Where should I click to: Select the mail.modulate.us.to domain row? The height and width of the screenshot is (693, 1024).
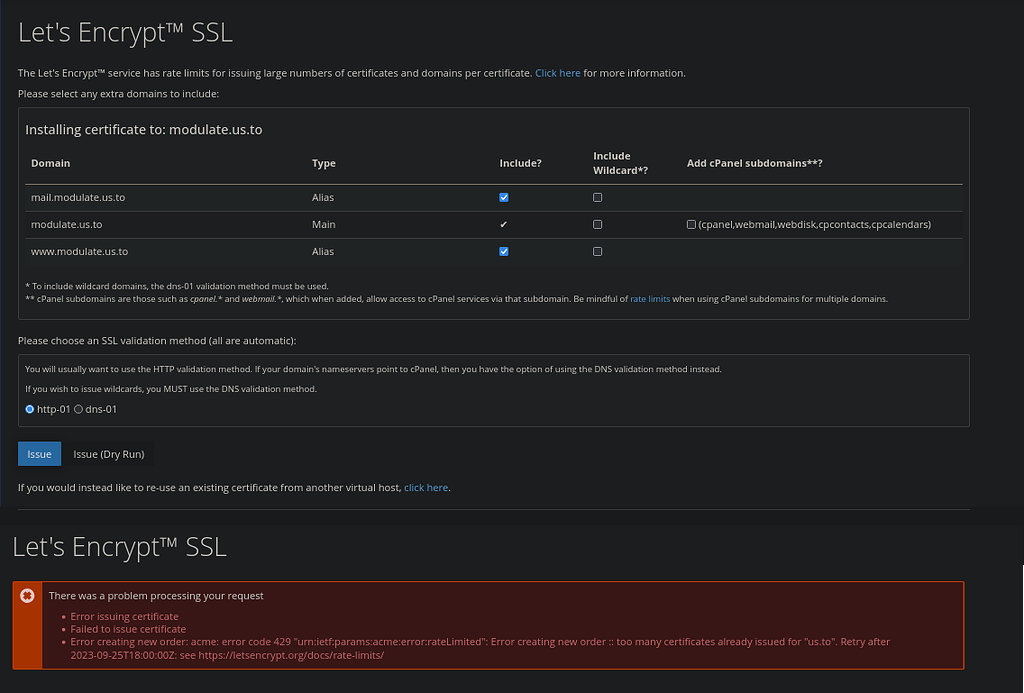point(78,197)
